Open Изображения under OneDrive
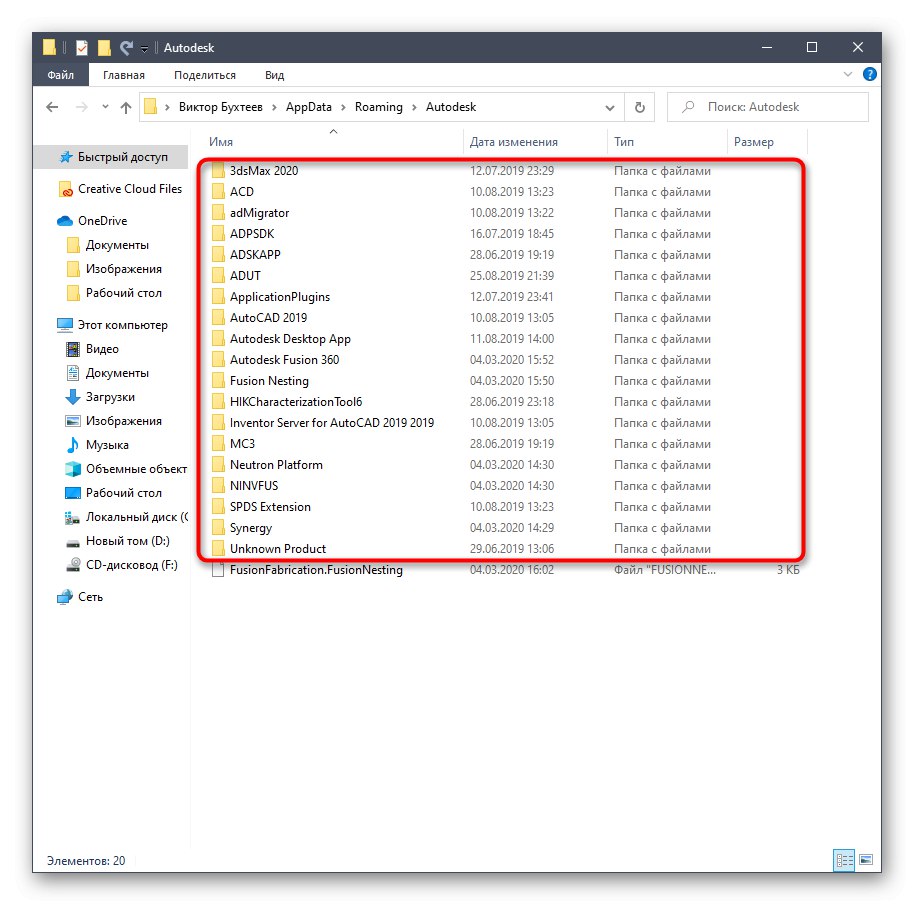The image size is (914, 905). point(114,269)
